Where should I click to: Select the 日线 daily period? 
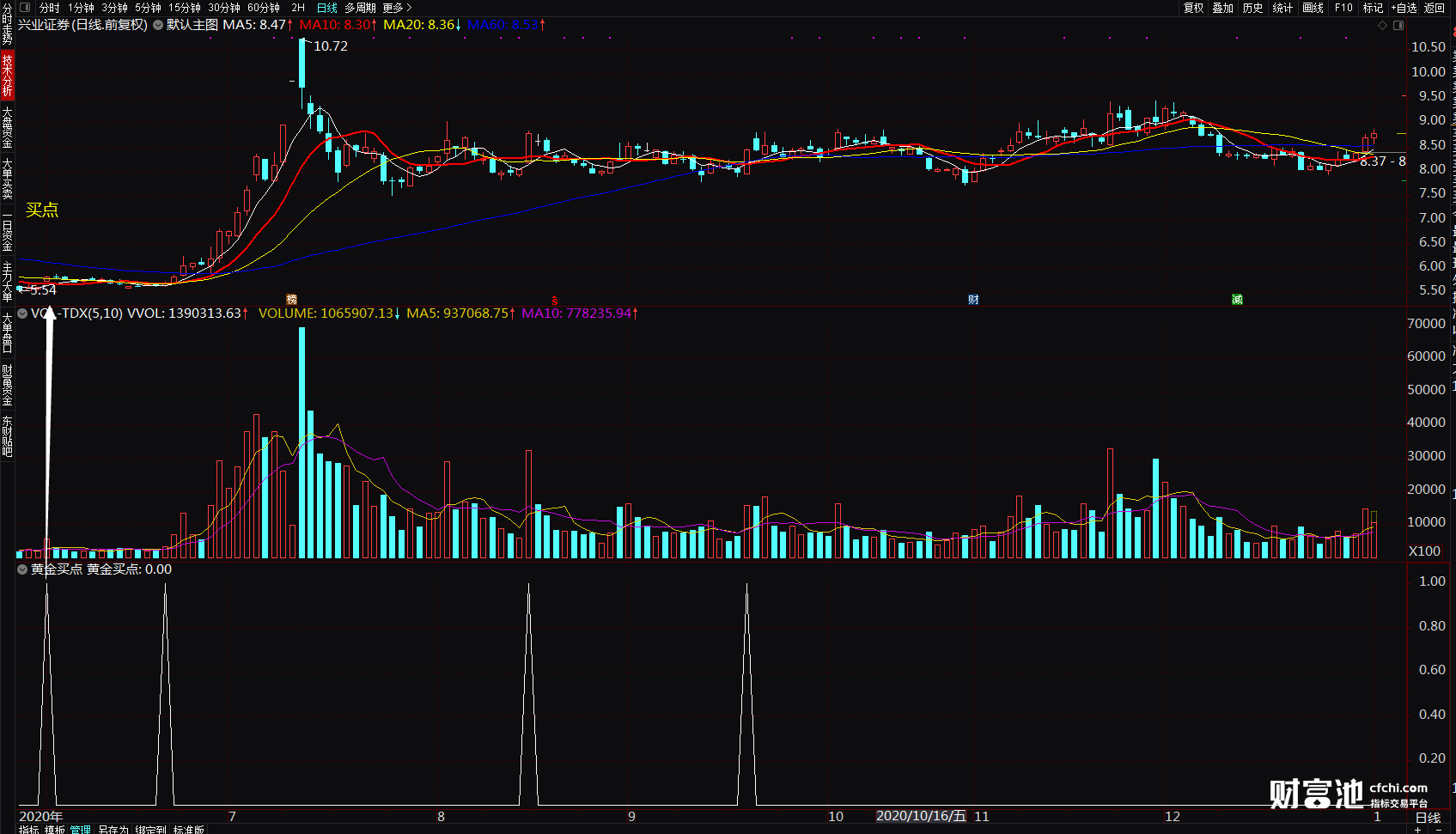(327, 8)
